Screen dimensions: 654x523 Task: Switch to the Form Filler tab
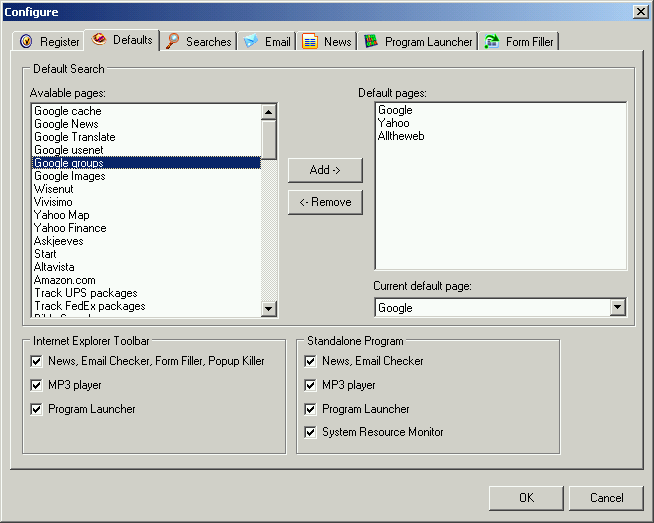pyautogui.click(x=518, y=41)
